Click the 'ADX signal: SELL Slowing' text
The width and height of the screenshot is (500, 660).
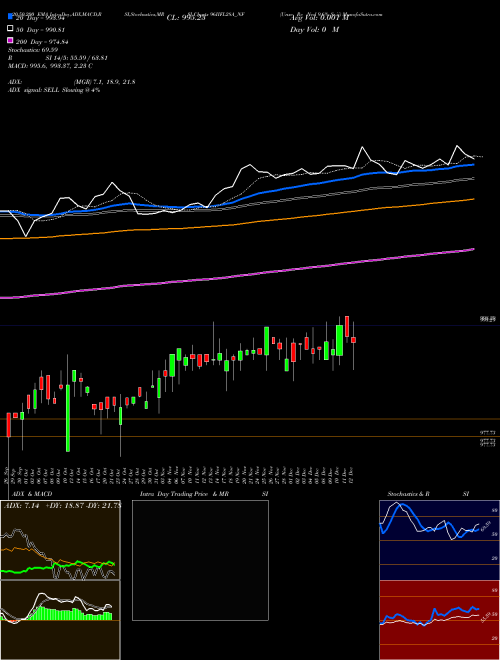pyautogui.click(x=48, y=90)
